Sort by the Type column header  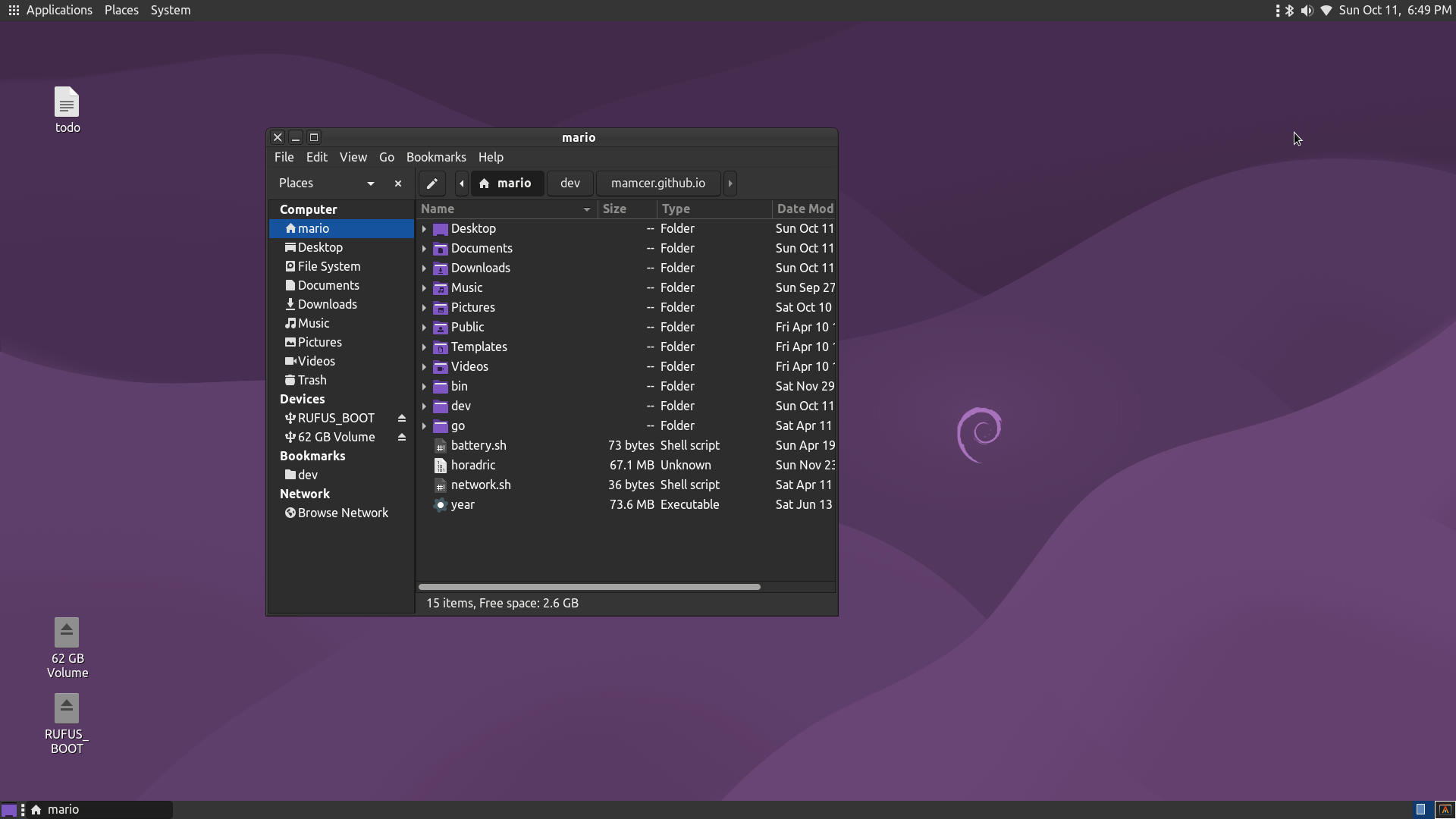click(x=714, y=209)
